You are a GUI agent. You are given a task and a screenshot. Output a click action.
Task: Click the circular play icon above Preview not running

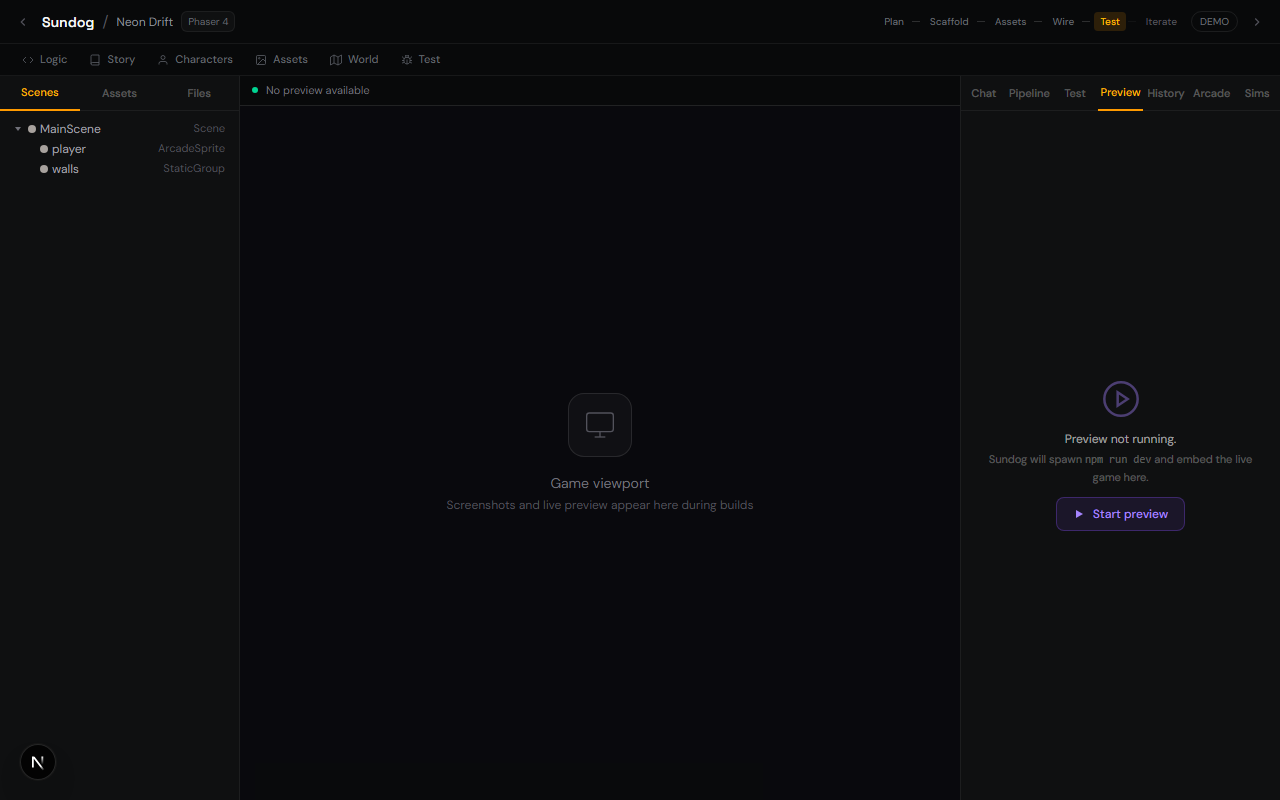tap(1121, 399)
